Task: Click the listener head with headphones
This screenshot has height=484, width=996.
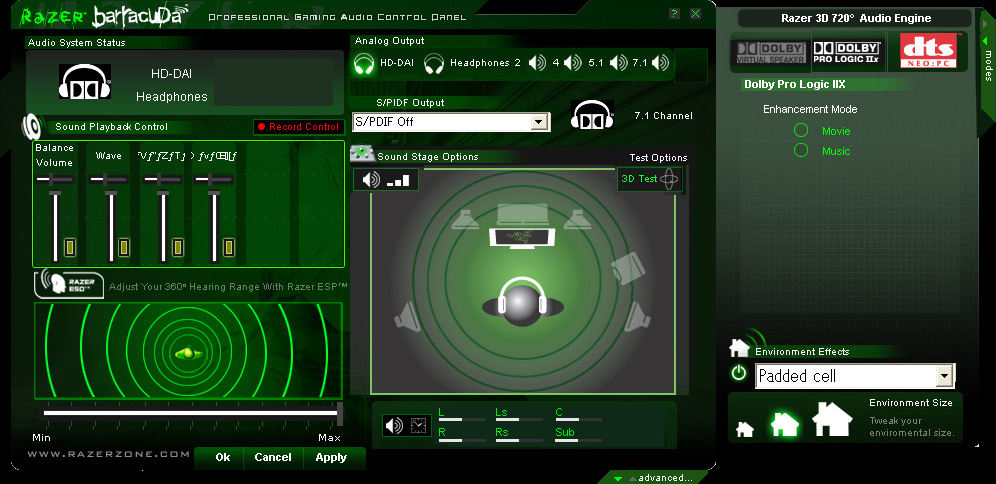Action: (x=522, y=302)
